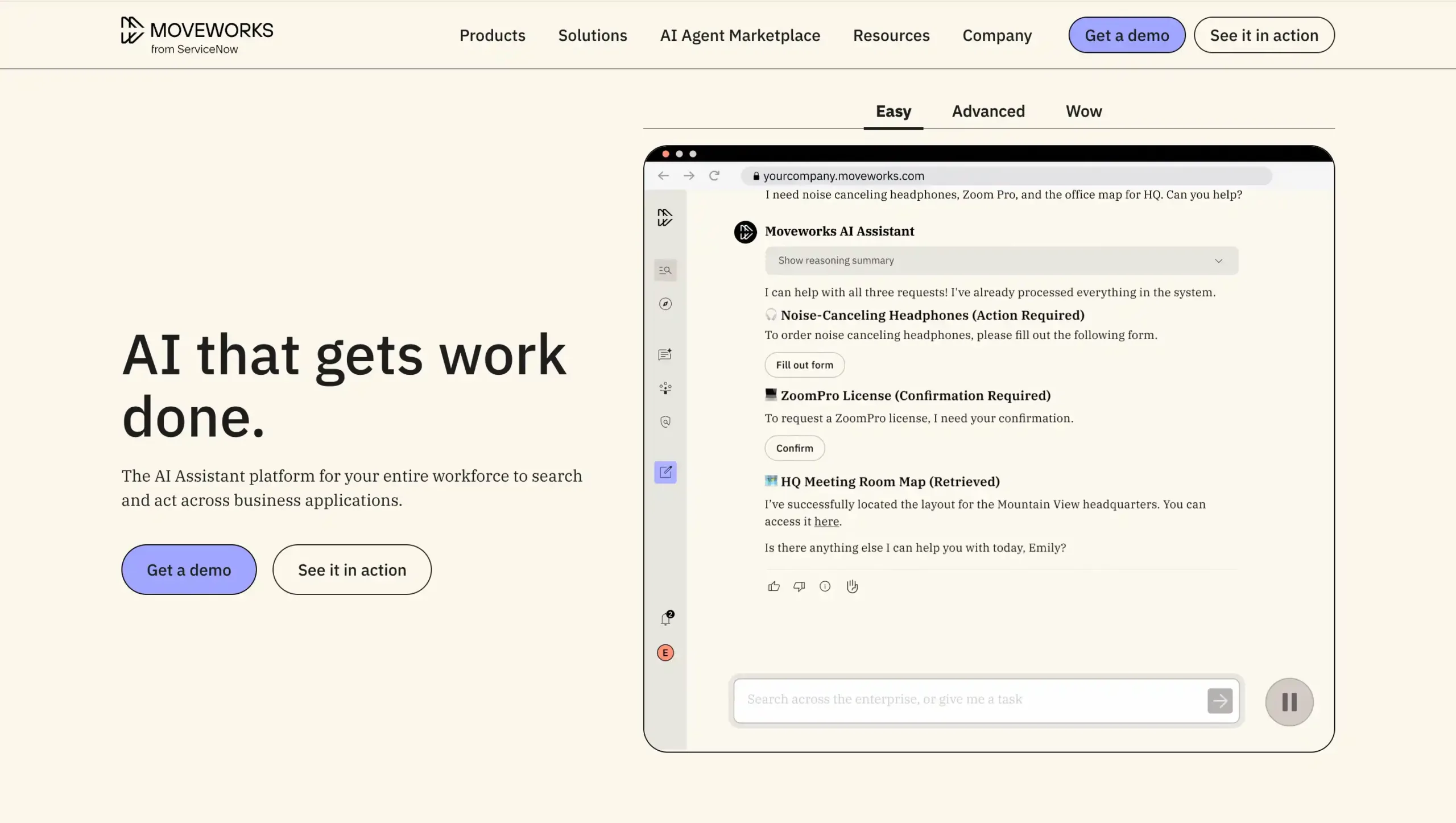
Task: Open the Company menu
Action: click(997, 35)
